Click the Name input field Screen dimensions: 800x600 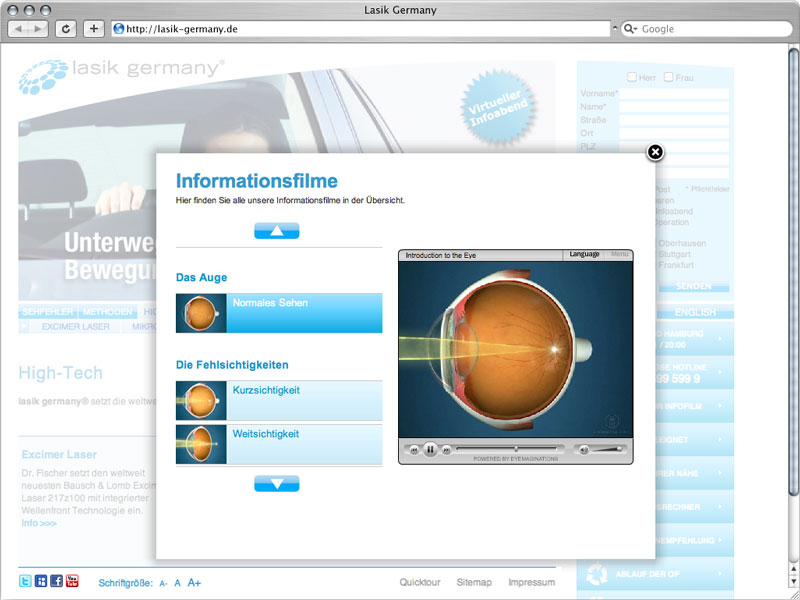point(674,107)
